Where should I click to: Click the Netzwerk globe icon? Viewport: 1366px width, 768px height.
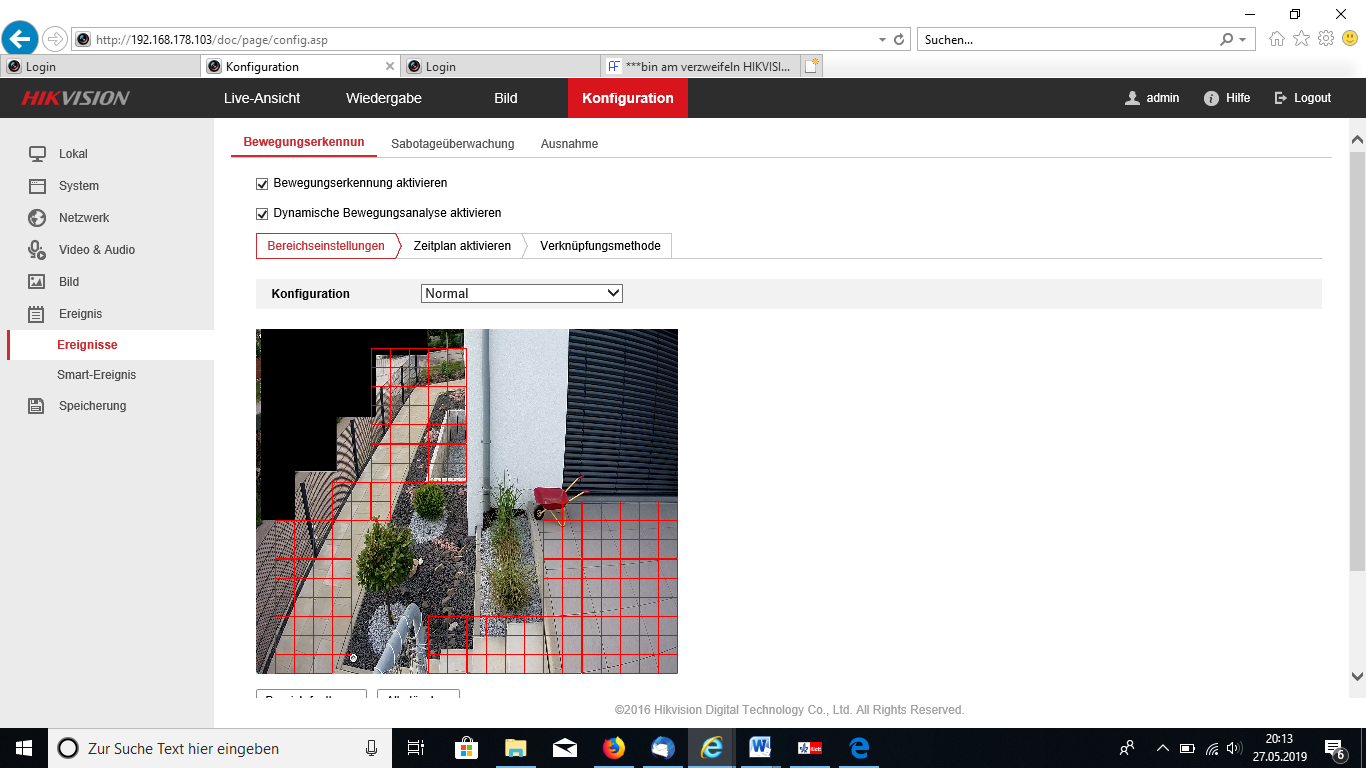[37, 218]
